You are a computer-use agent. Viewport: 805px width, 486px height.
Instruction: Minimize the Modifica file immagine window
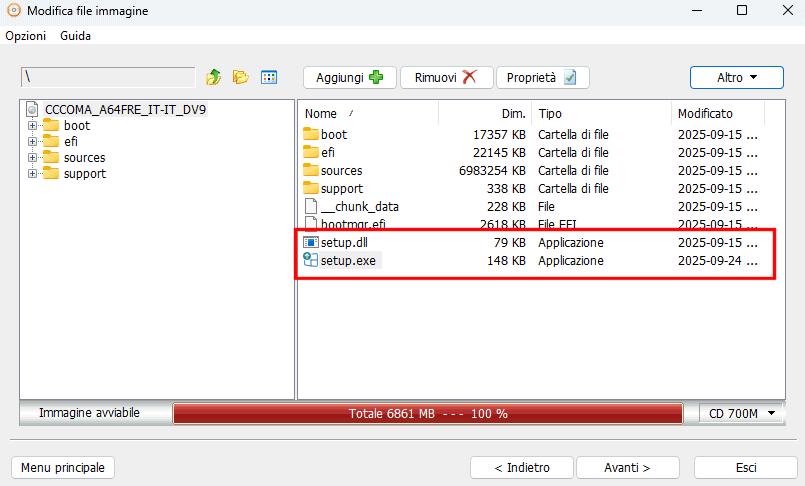pos(697,10)
